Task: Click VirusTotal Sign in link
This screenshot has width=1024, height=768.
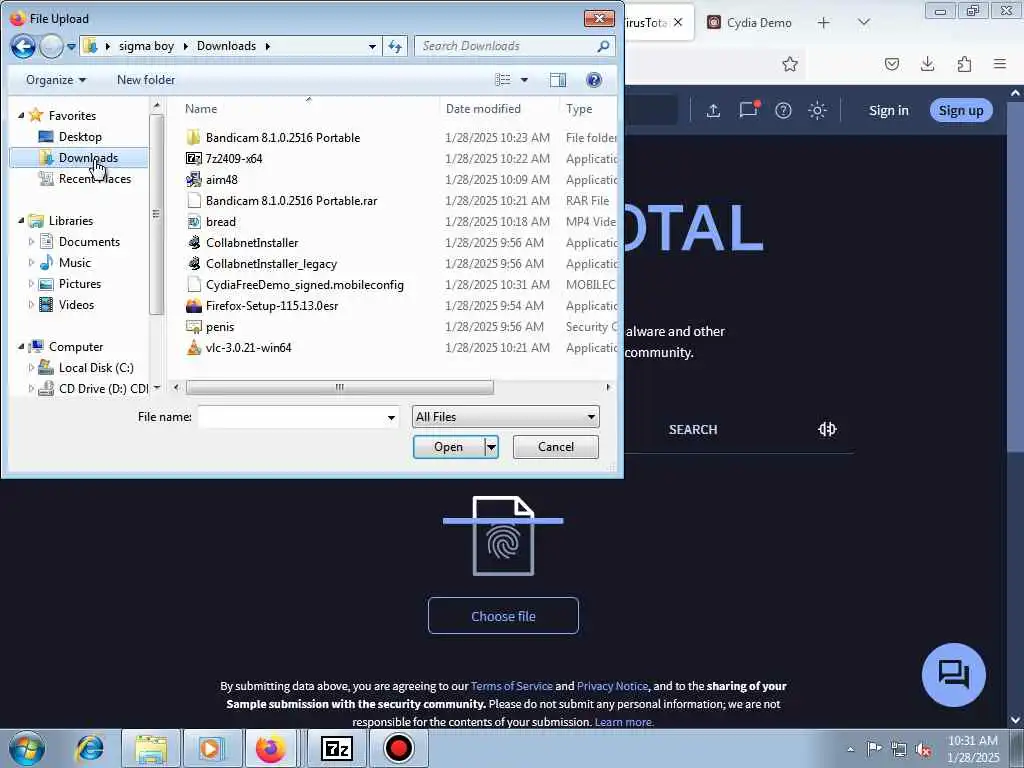Action: click(888, 110)
